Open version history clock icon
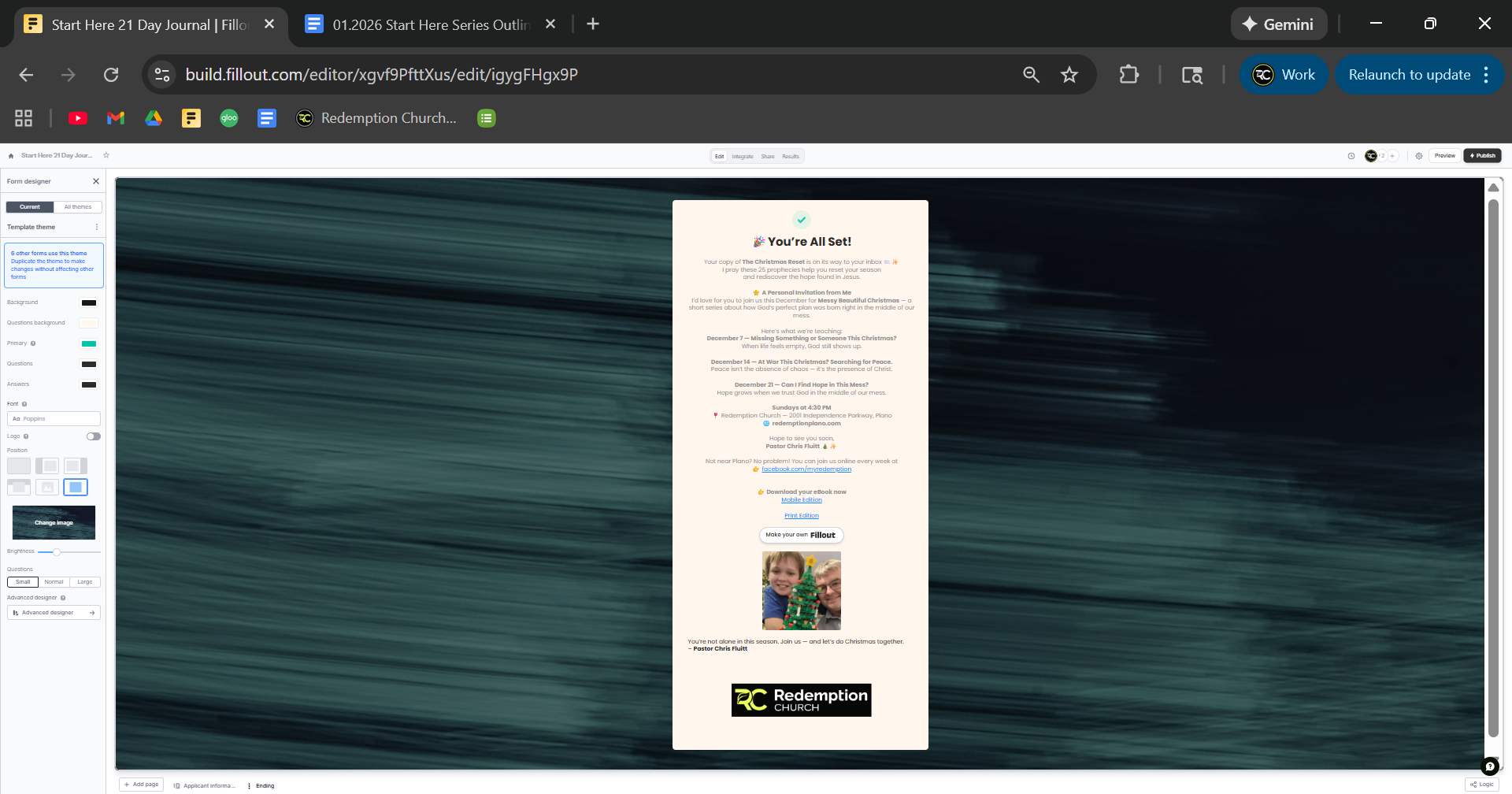This screenshot has width=1512, height=794. (1351, 156)
